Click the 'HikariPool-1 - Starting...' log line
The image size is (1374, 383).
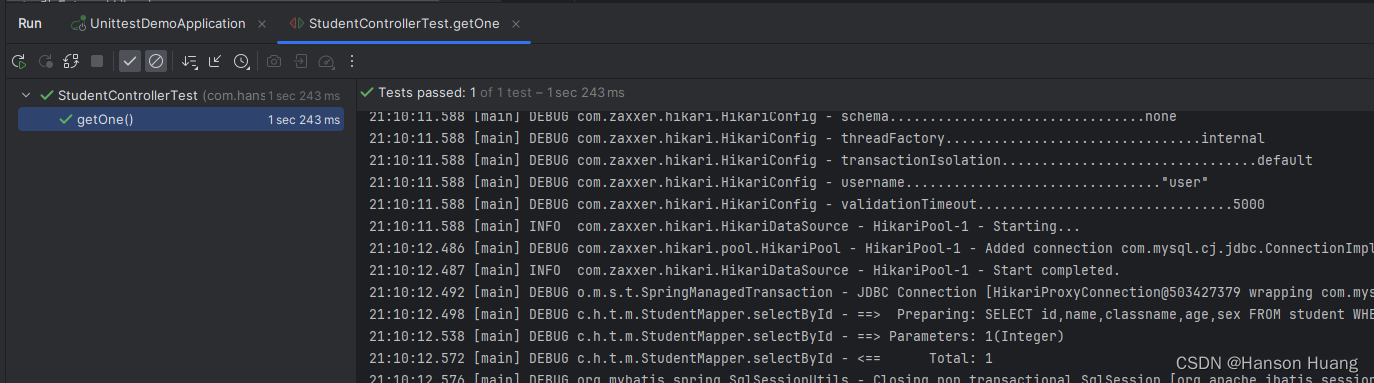(724, 226)
